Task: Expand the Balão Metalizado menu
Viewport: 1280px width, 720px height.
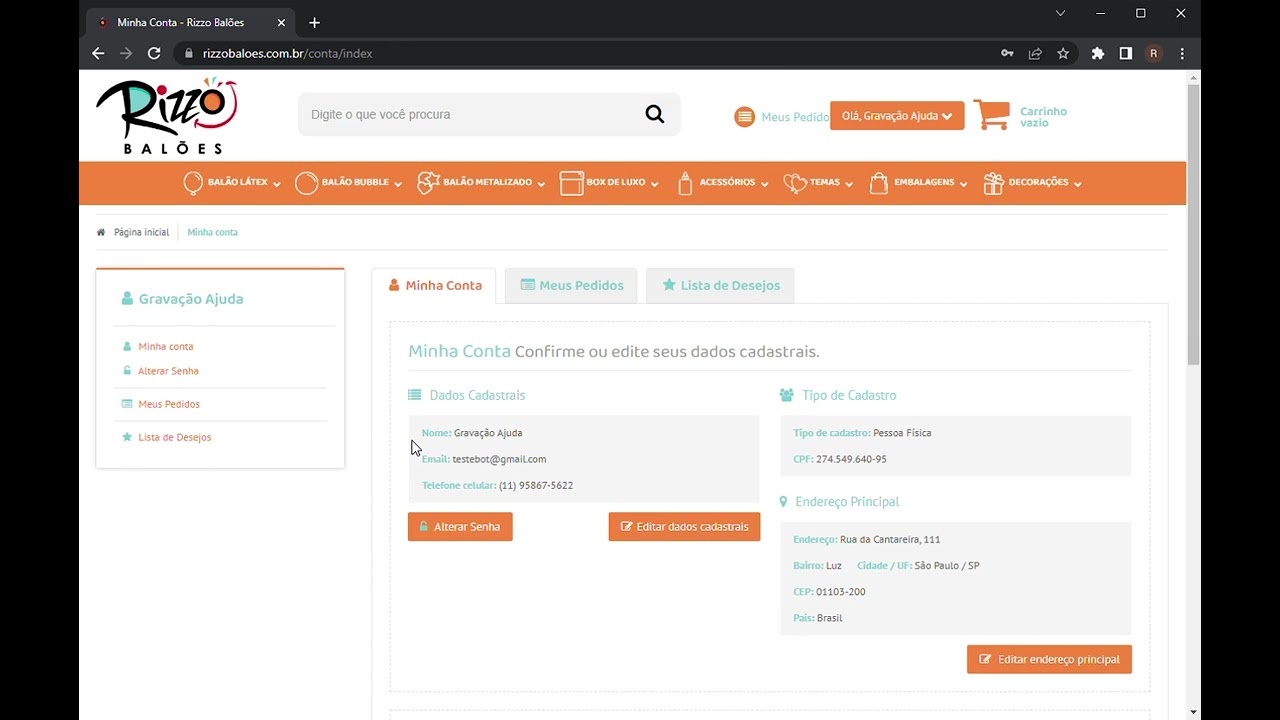Action: click(541, 184)
